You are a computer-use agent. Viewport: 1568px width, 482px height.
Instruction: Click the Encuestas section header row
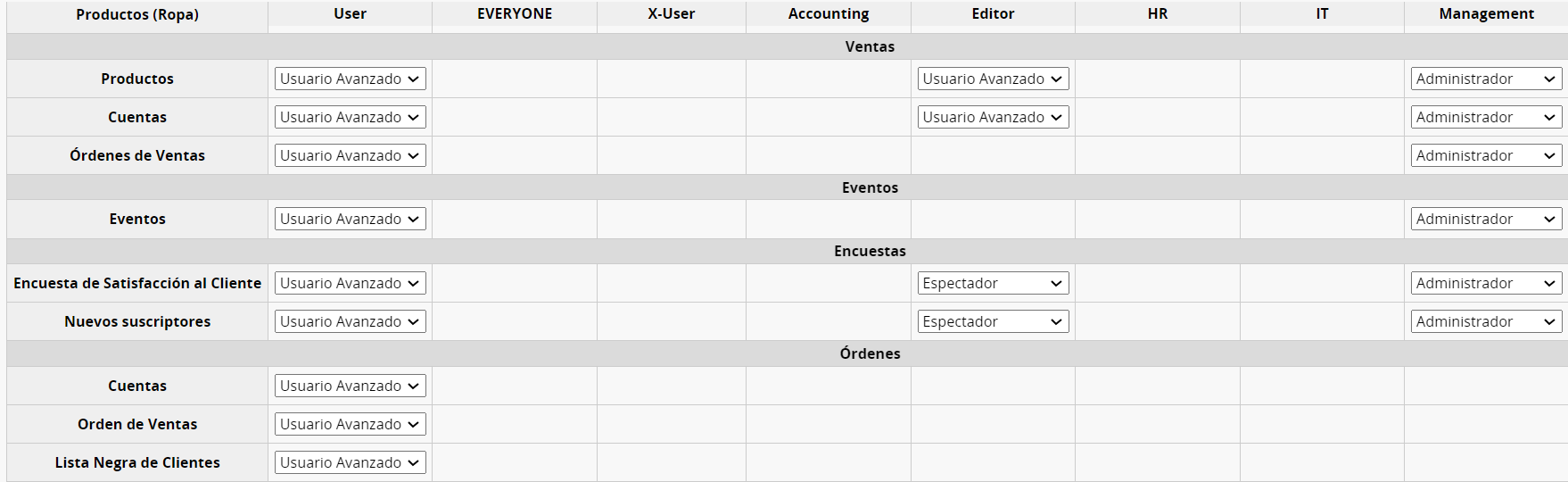870,251
